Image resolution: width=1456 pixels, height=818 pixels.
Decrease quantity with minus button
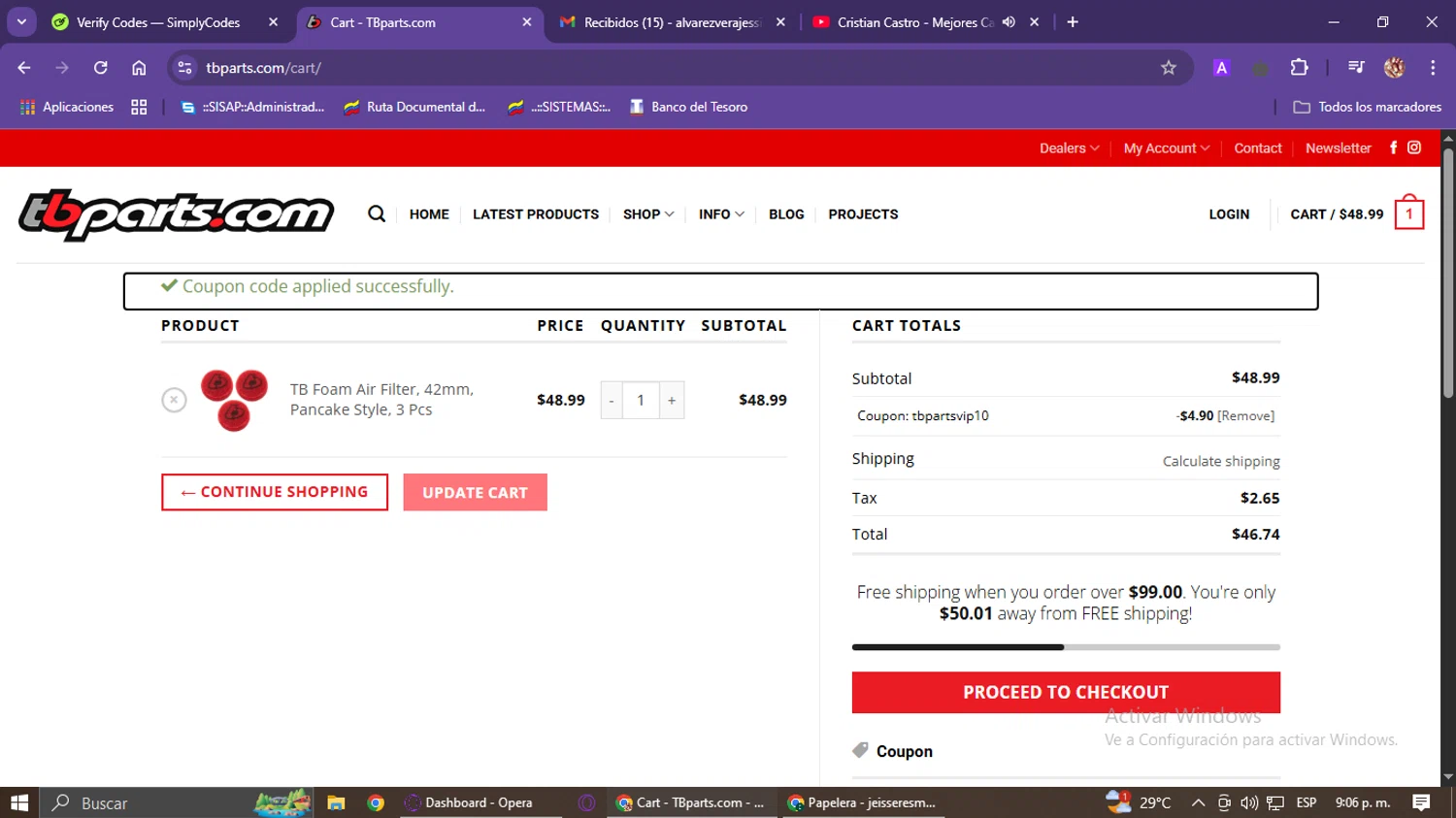pyautogui.click(x=612, y=400)
